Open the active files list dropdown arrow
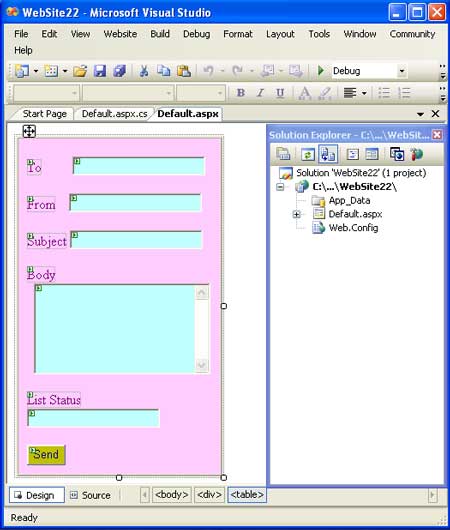 point(420,114)
